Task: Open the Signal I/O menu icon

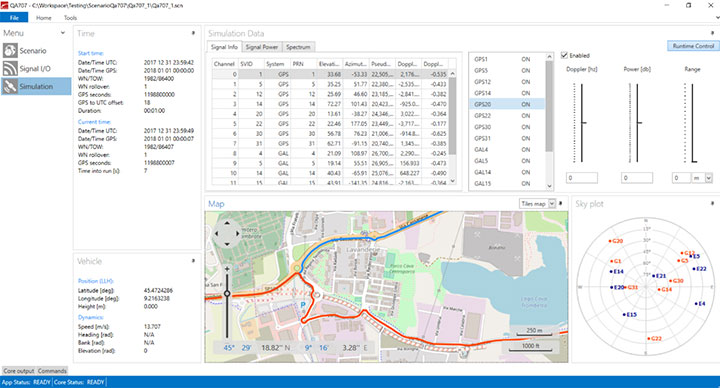Action: tap(10, 68)
